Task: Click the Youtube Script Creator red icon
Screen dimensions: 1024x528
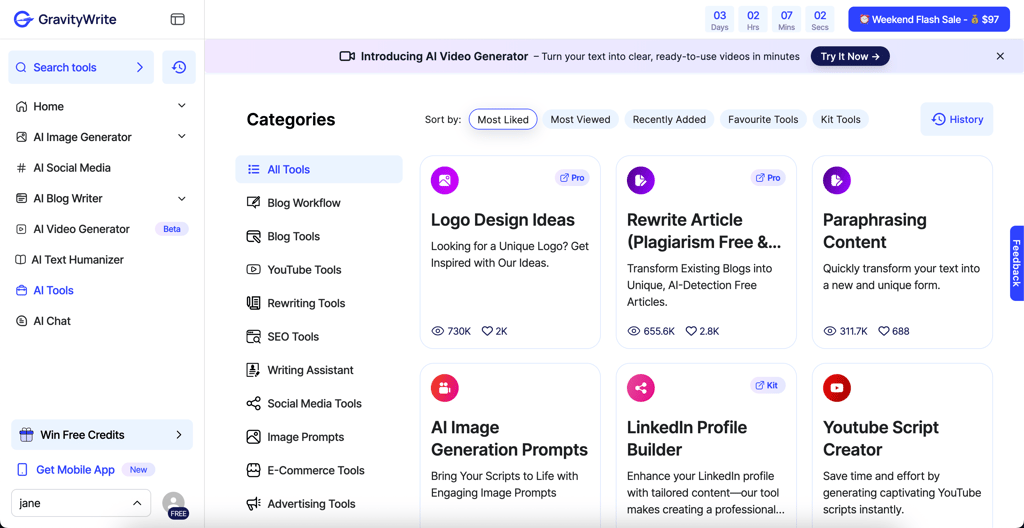Action: coord(837,388)
